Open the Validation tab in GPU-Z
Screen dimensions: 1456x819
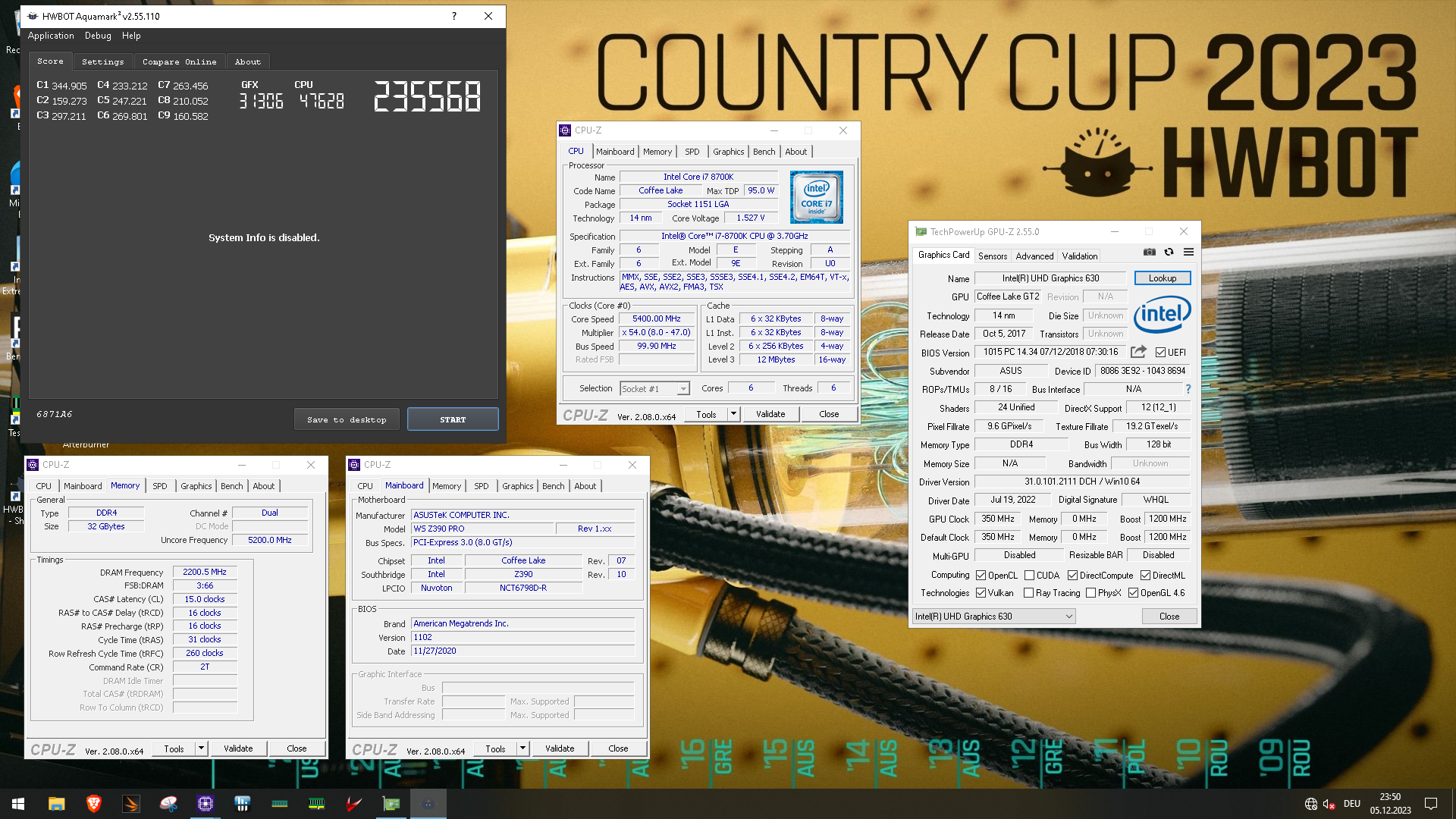pyautogui.click(x=1080, y=256)
